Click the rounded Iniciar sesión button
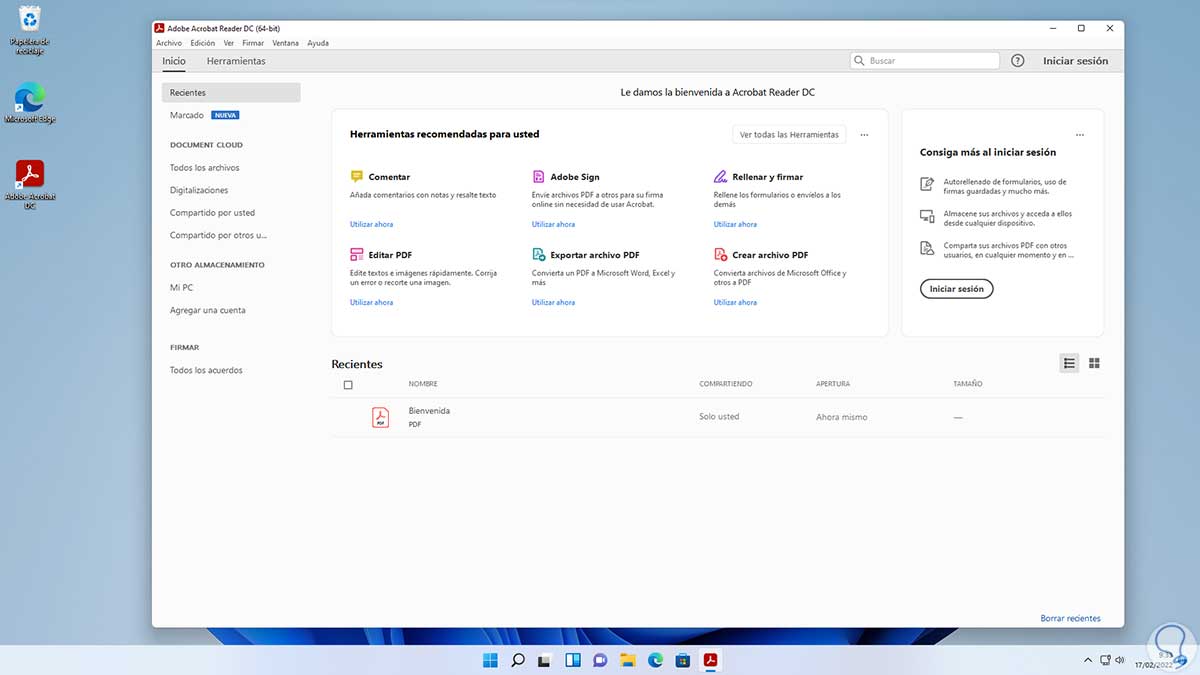Viewport: 1200px width, 675px height. click(x=956, y=289)
